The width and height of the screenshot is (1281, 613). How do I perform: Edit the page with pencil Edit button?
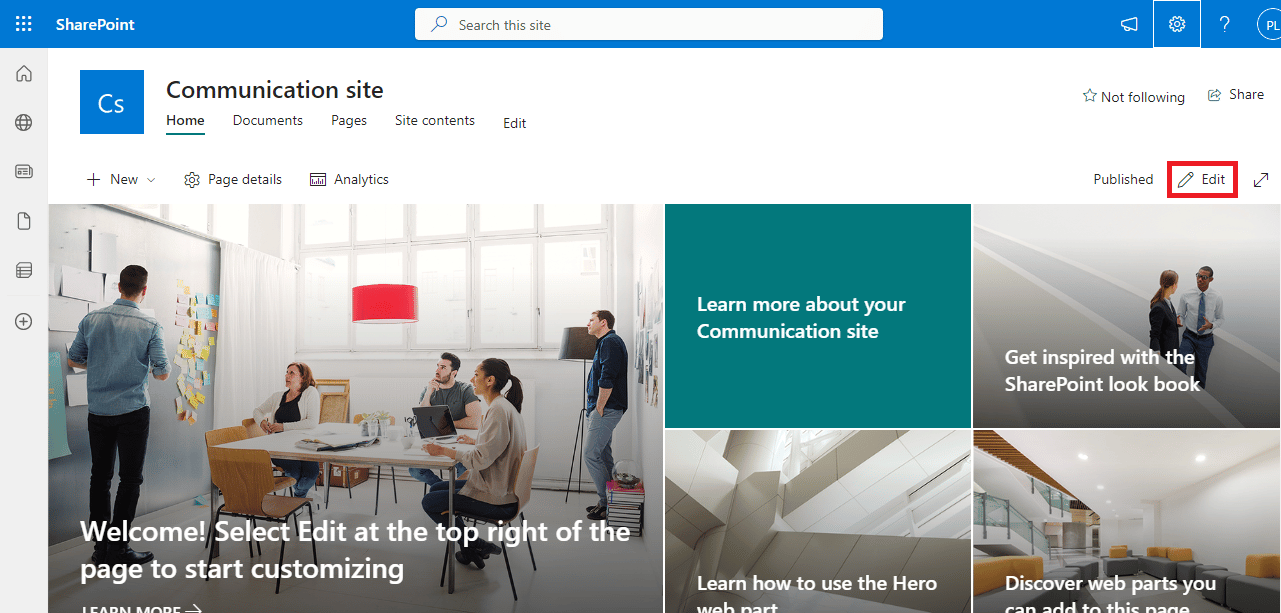(x=1202, y=179)
